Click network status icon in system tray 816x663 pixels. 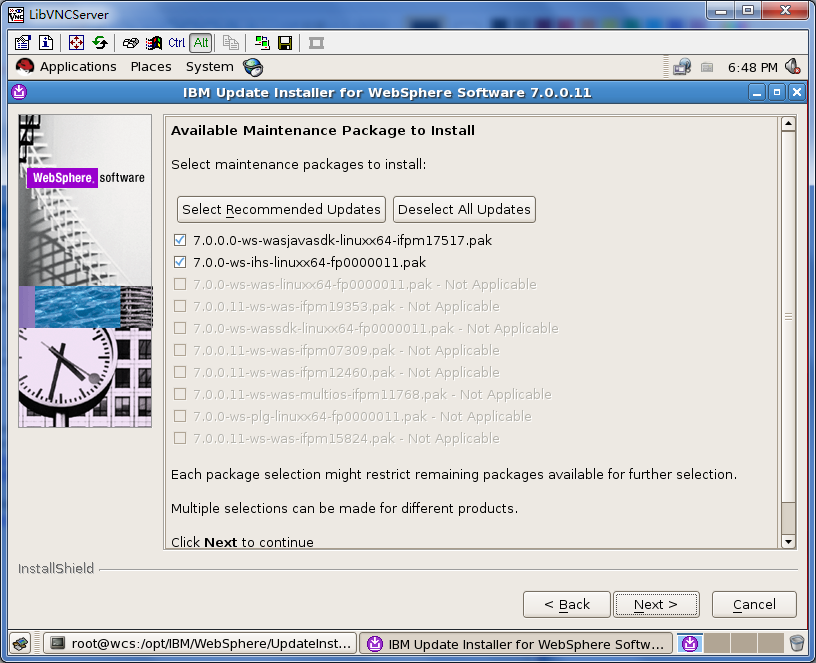coord(682,67)
